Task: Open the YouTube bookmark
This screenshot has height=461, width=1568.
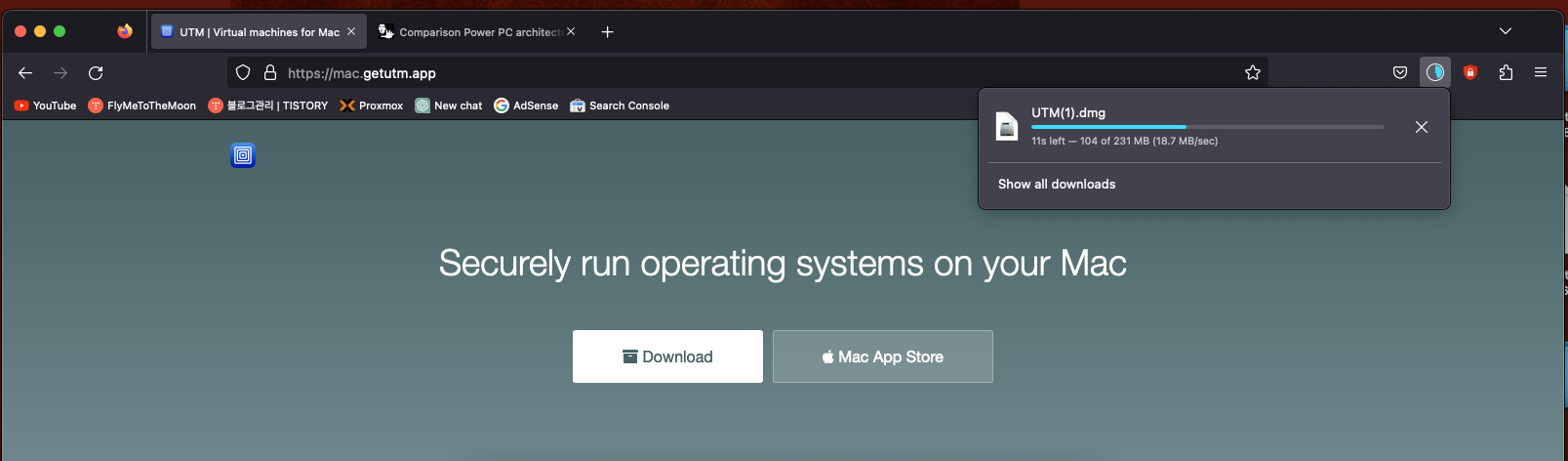Action: pyautogui.click(x=45, y=105)
